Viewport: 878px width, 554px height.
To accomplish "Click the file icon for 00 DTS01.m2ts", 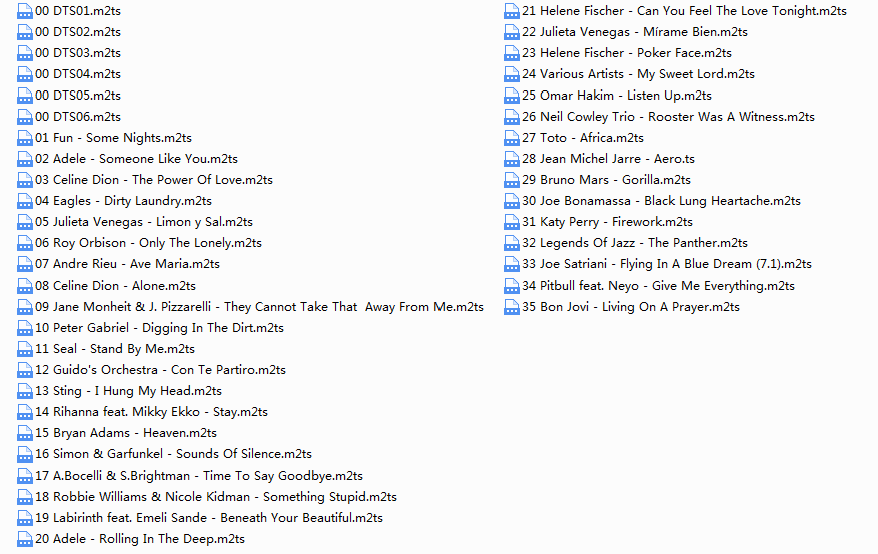I will point(25,11).
